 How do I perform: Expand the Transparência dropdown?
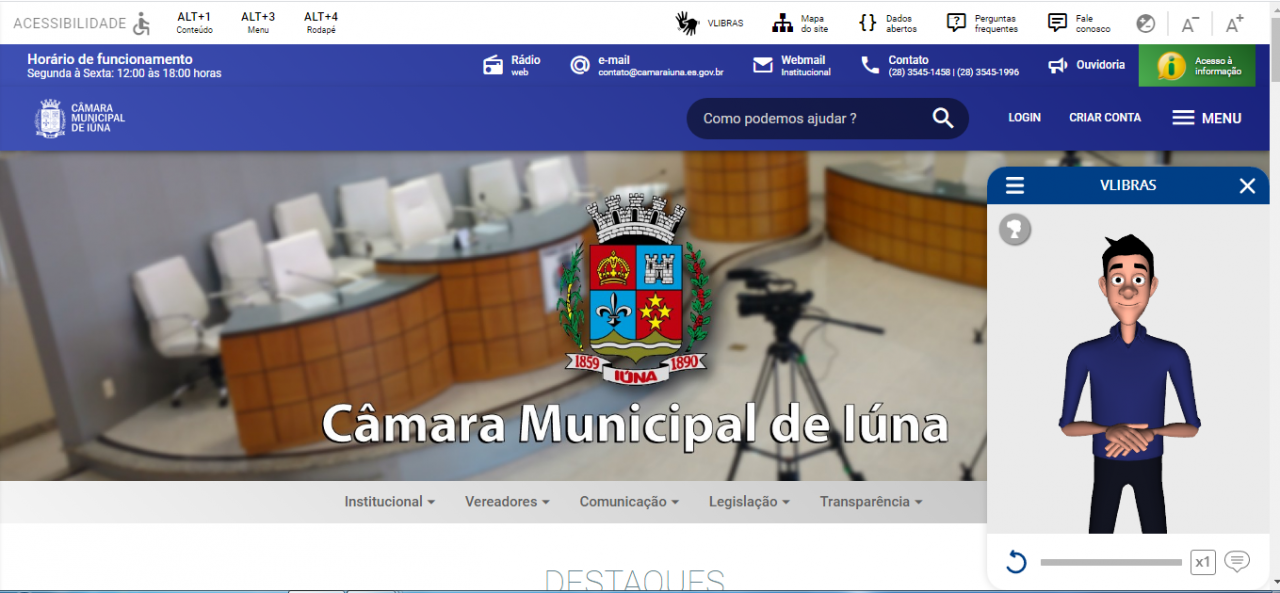tap(870, 502)
